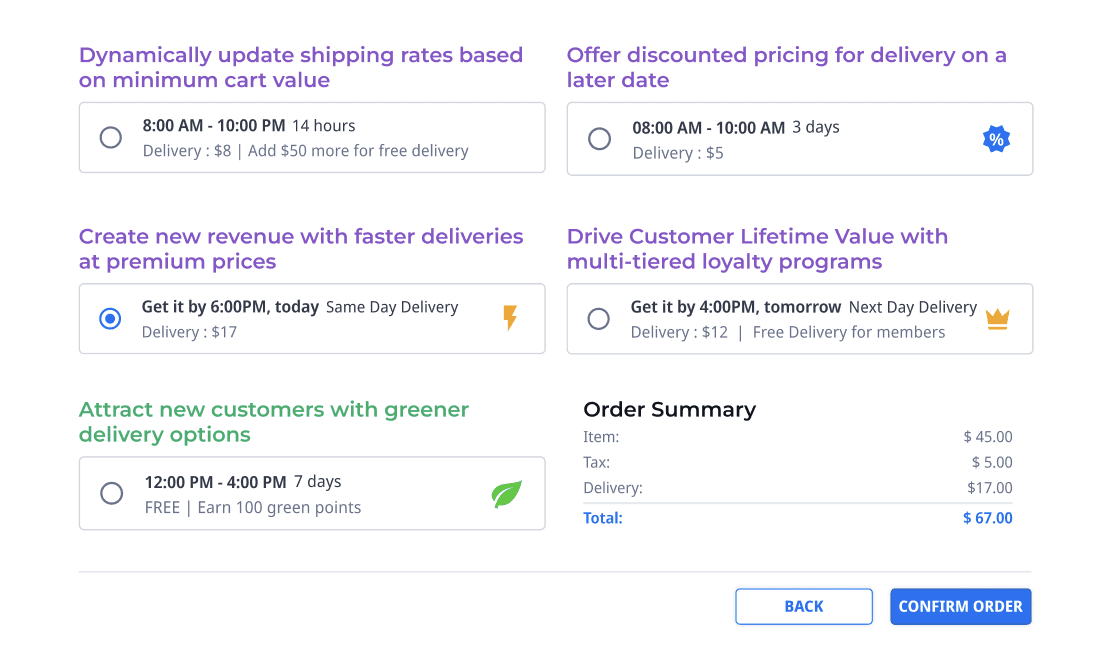1100x652 pixels.
Task: Click the orange lightning bolt icon
Action: (510, 318)
